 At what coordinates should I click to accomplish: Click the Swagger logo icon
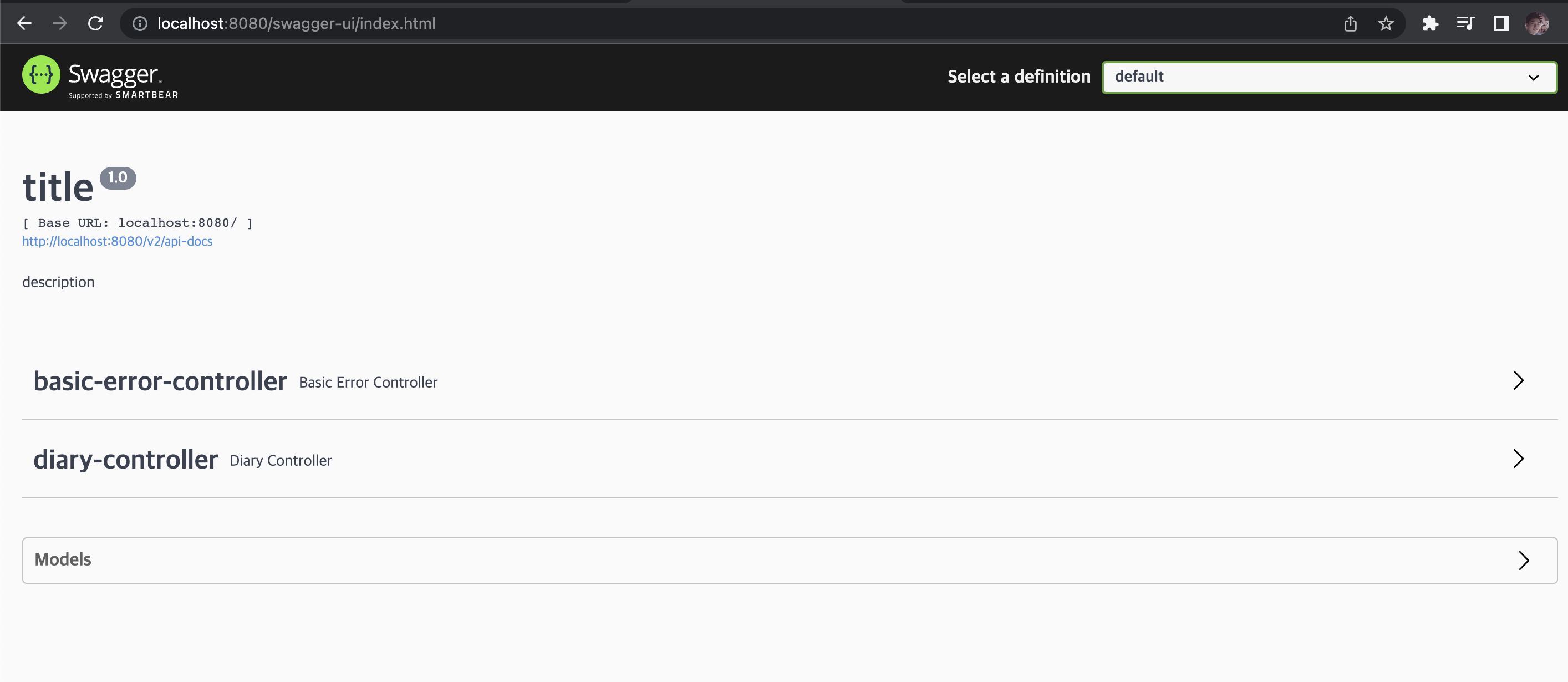point(41,75)
